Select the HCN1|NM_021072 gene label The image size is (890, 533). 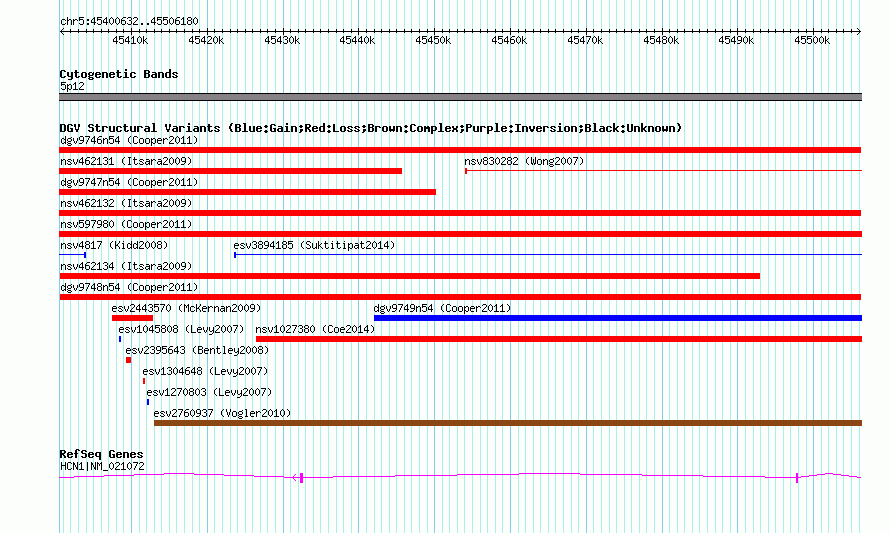pyautogui.click(x=102, y=467)
